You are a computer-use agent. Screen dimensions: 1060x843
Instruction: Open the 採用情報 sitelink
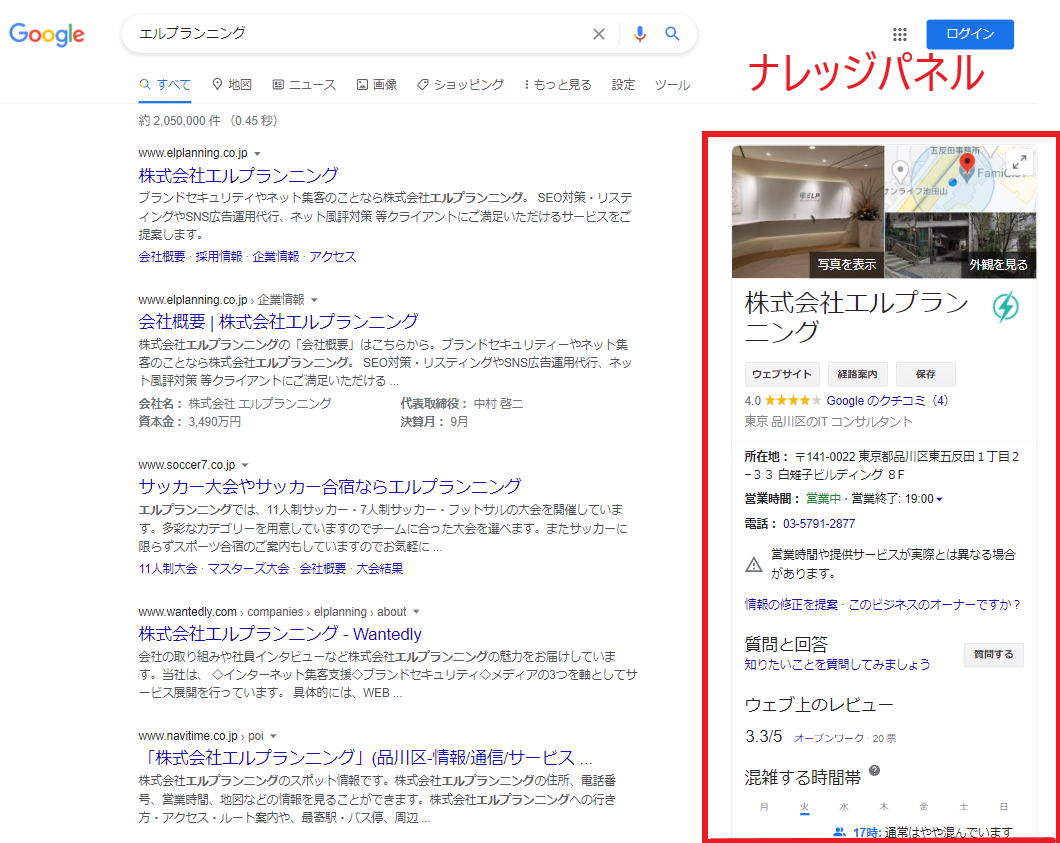point(219,257)
